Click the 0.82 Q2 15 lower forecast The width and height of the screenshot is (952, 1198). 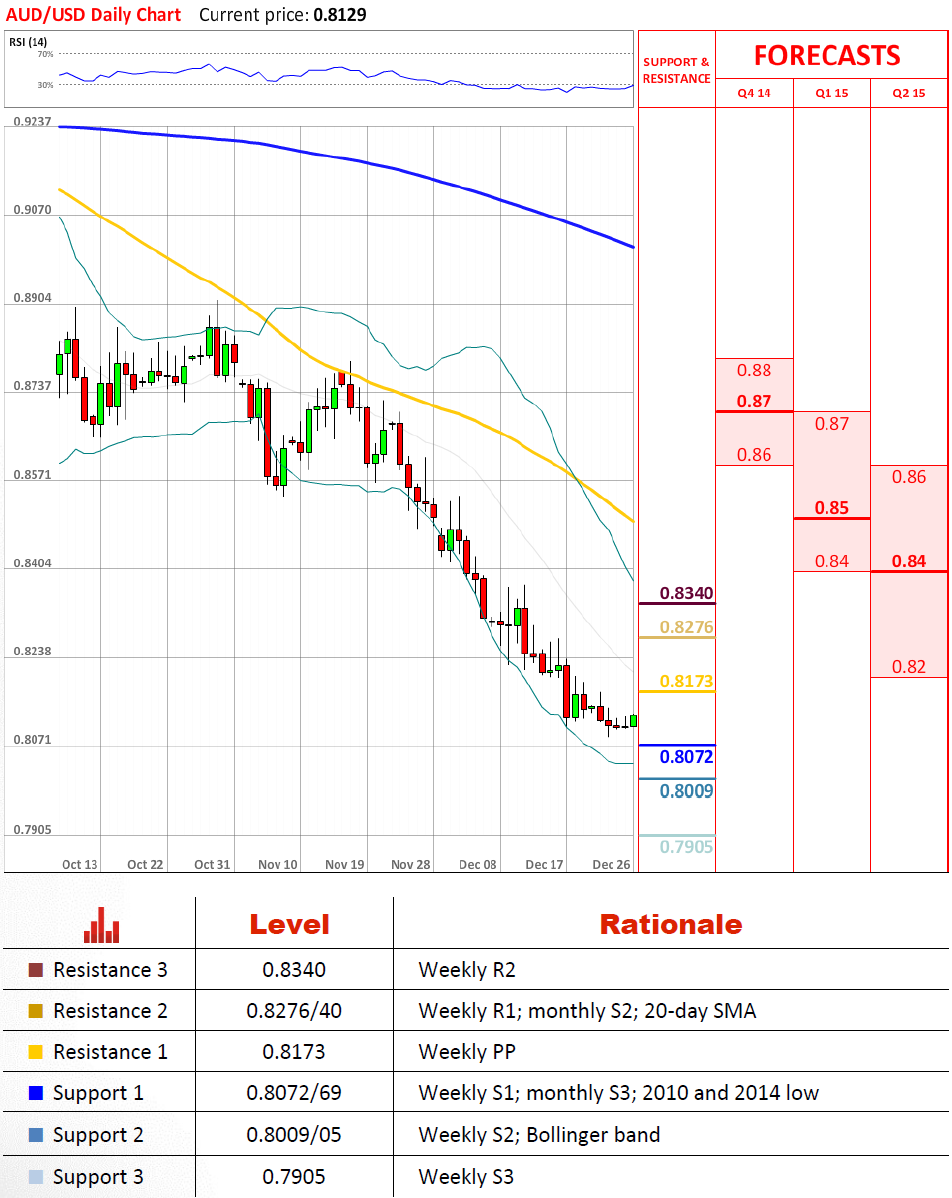(908, 667)
